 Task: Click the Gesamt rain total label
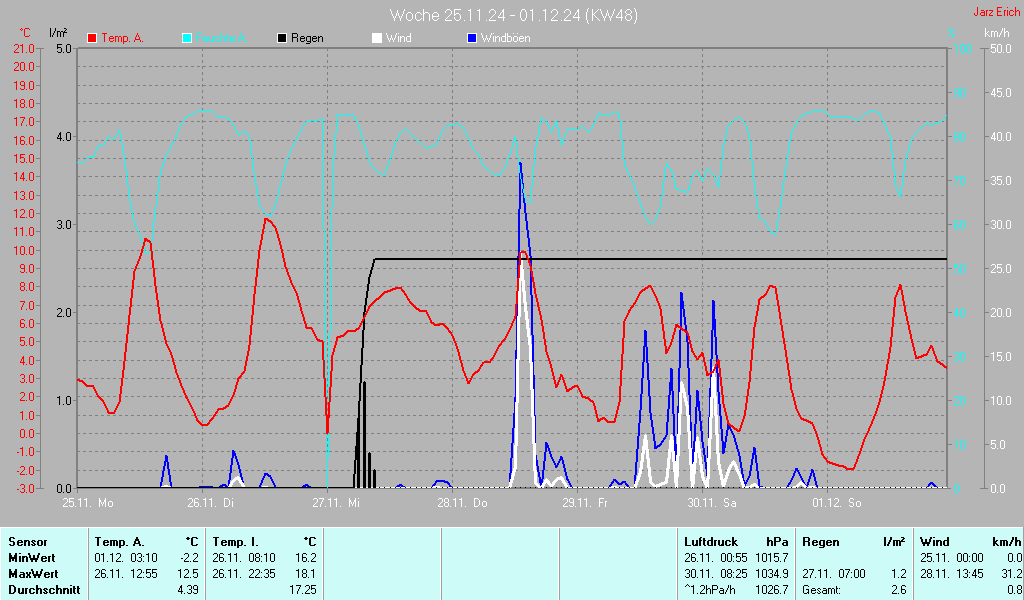tap(822, 590)
